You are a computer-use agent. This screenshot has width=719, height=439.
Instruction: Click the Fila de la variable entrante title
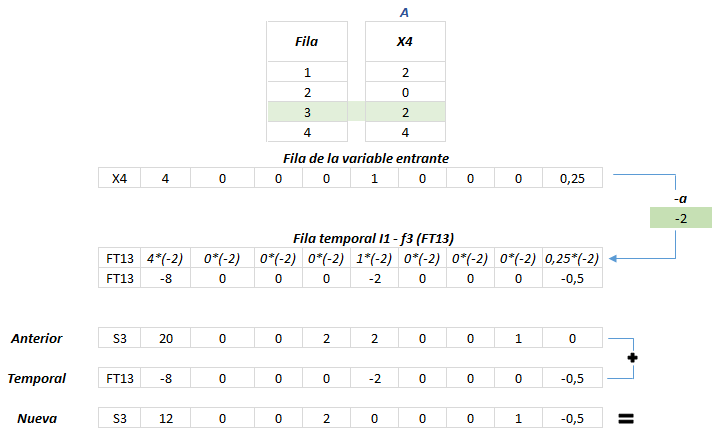tap(366, 158)
